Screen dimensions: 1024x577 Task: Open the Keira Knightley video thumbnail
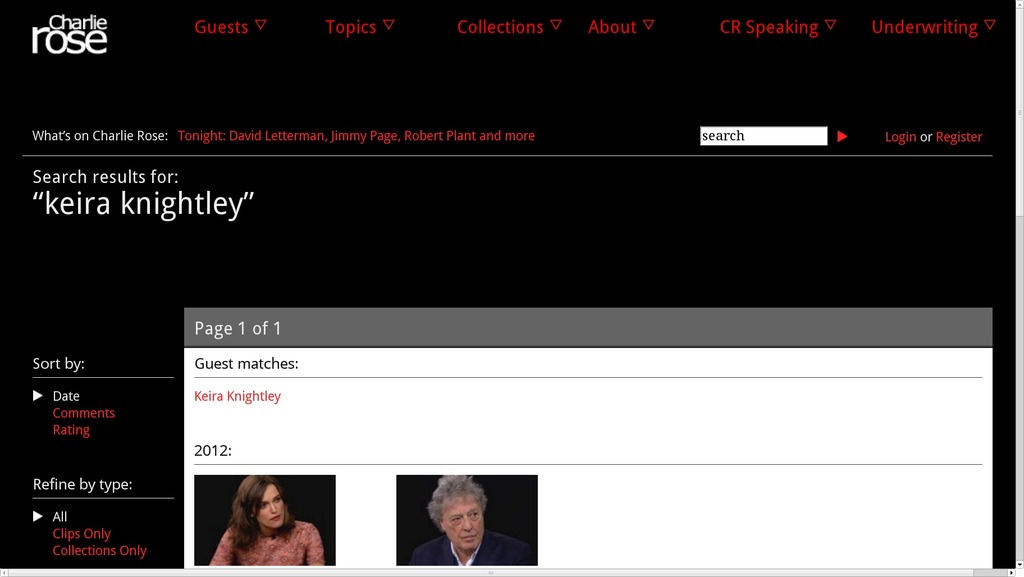click(x=264, y=520)
